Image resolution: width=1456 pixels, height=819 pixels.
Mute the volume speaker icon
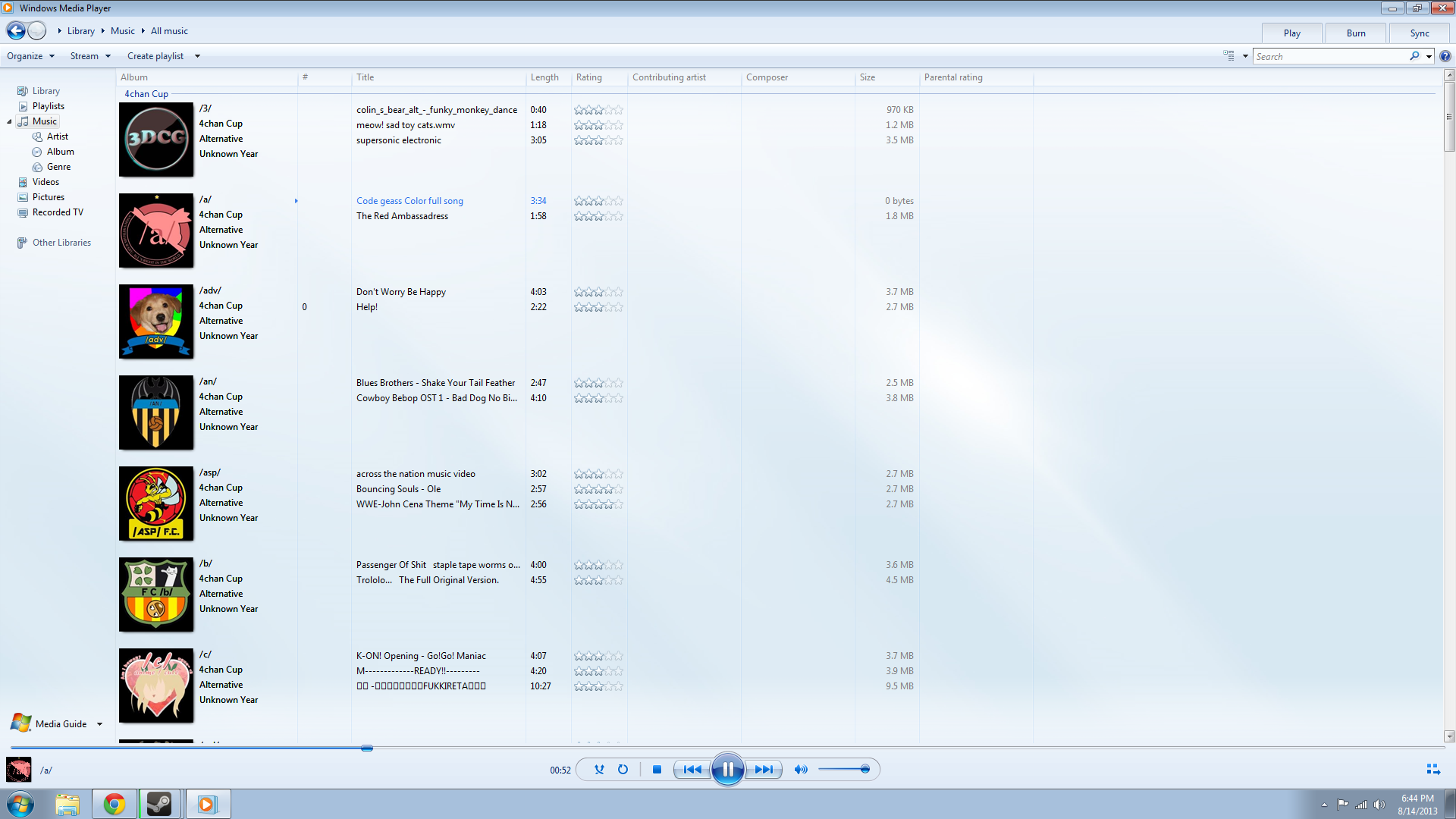pos(801,770)
